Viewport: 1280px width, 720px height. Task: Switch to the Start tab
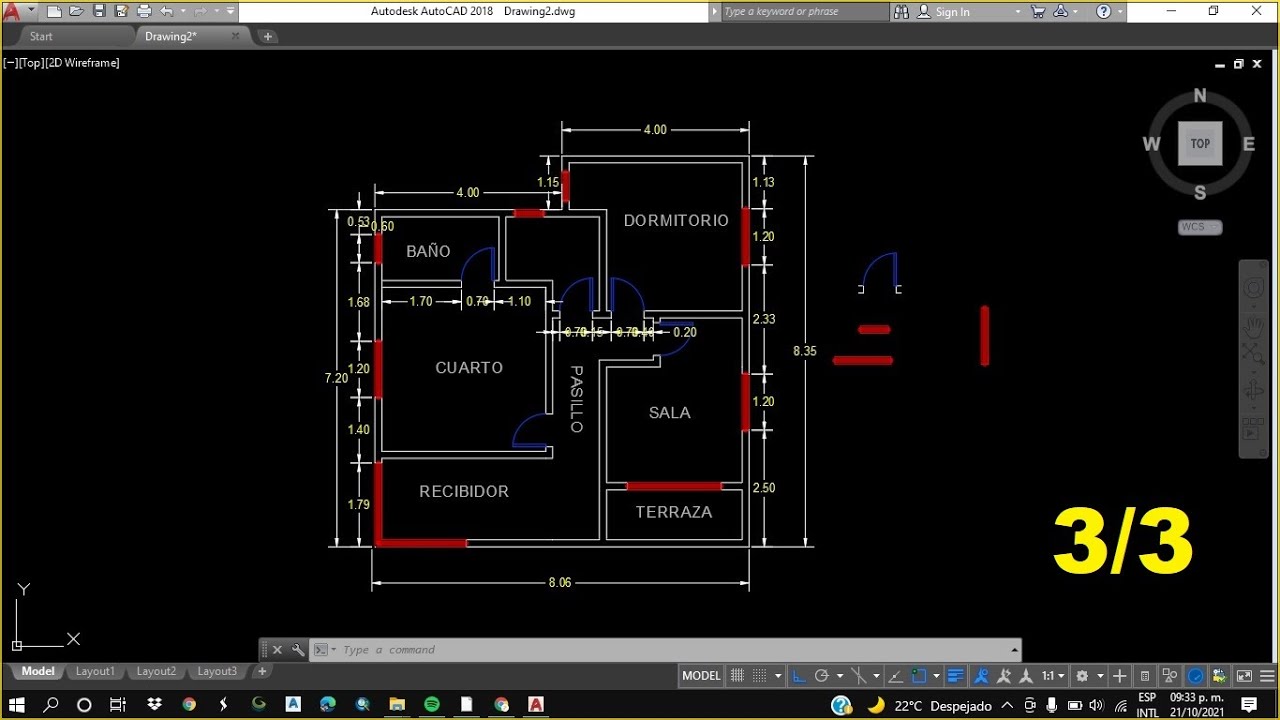click(41, 36)
